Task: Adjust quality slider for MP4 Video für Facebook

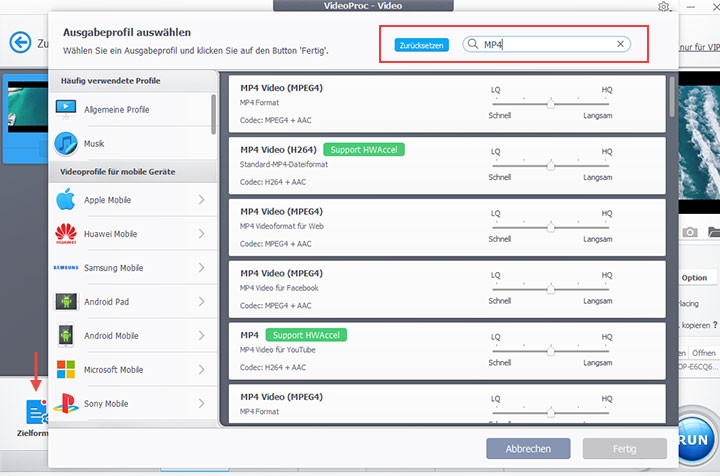Action: [551, 289]
